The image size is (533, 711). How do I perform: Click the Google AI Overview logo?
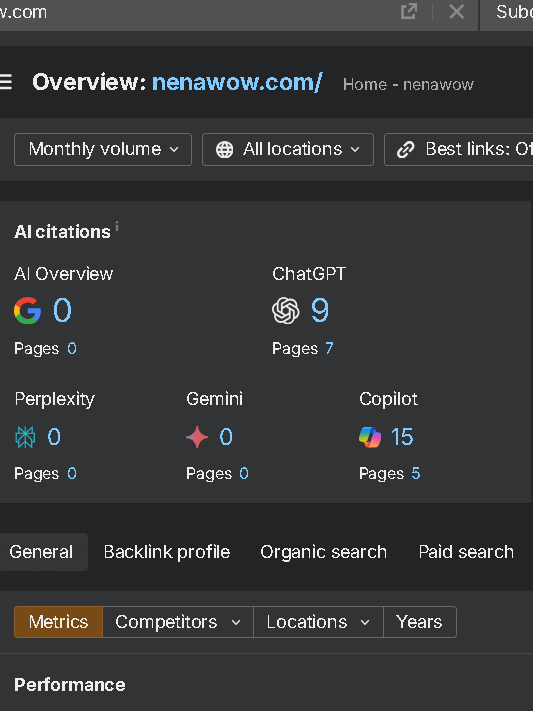tap(28, 310)
